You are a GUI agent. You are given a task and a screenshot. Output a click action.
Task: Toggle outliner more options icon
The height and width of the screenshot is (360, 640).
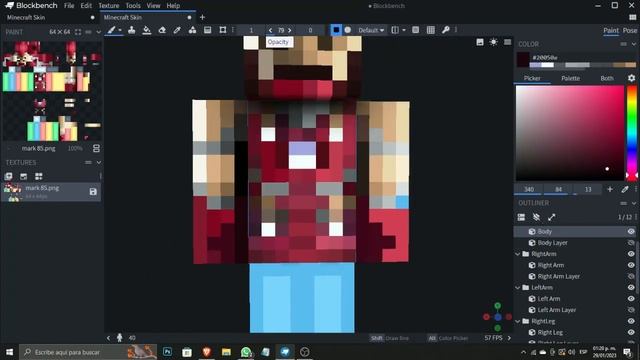click(521, 217)
